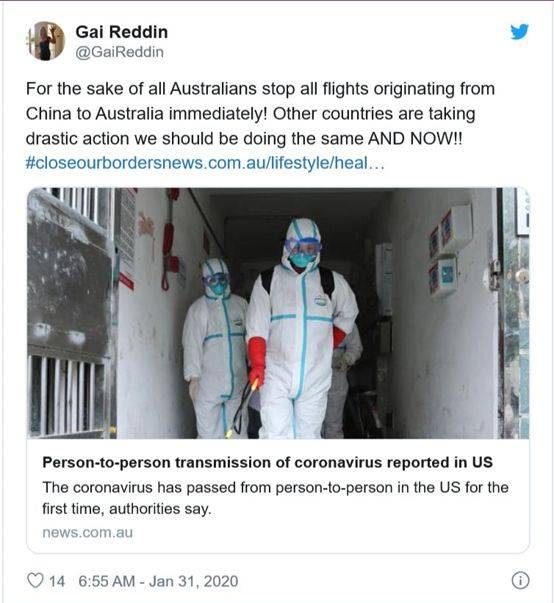Open the tweet info circle icon
Viewport: 554px width, 603px height.
520,580
